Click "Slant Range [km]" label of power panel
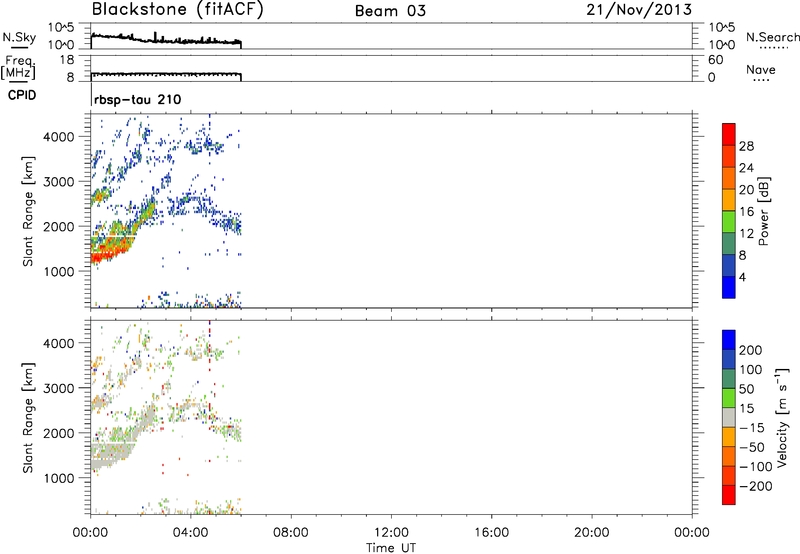The width and height of the screenshot is (800, 554). [x=28, y=211]
